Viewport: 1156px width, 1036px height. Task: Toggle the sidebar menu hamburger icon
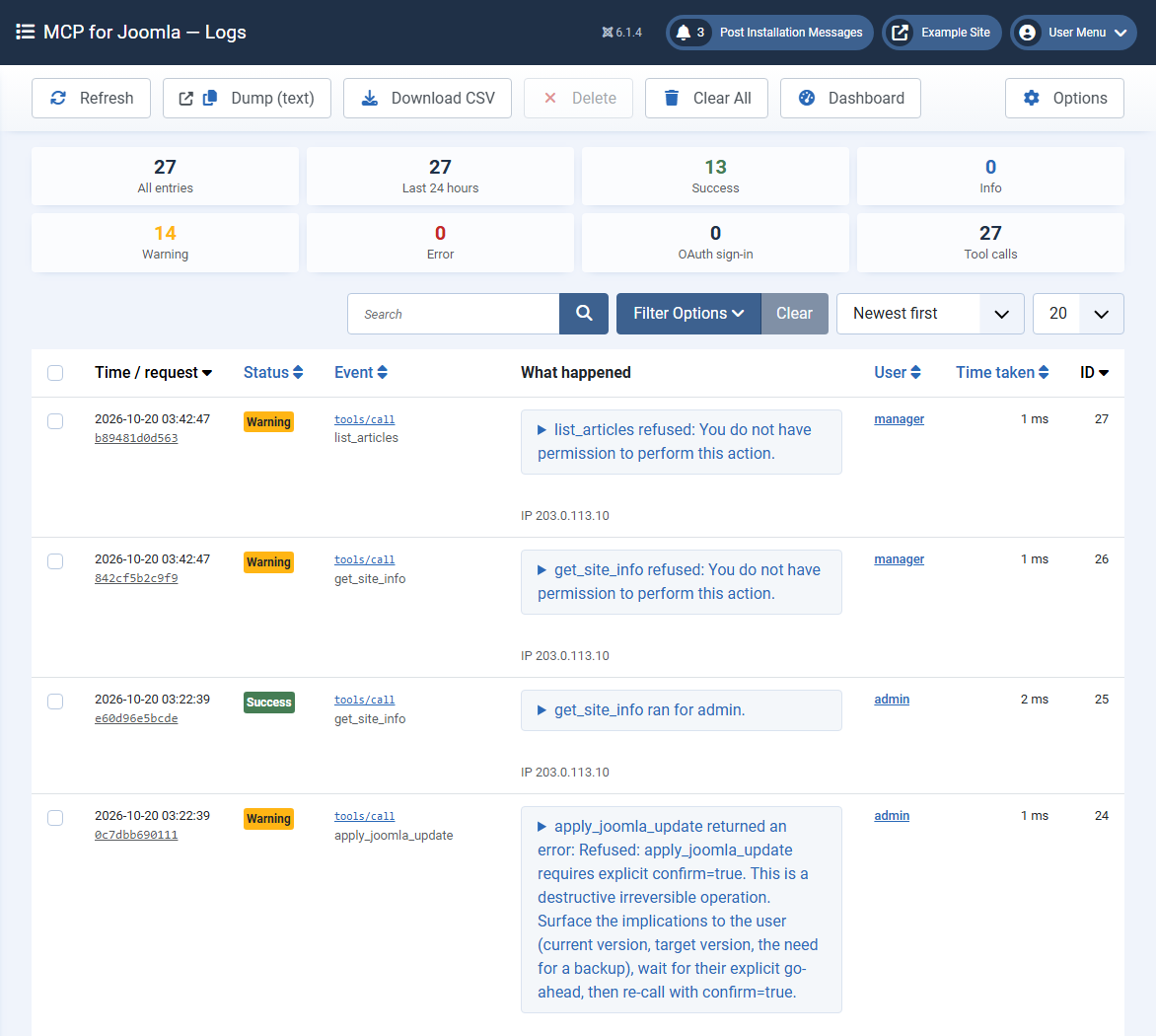[25, 32]
